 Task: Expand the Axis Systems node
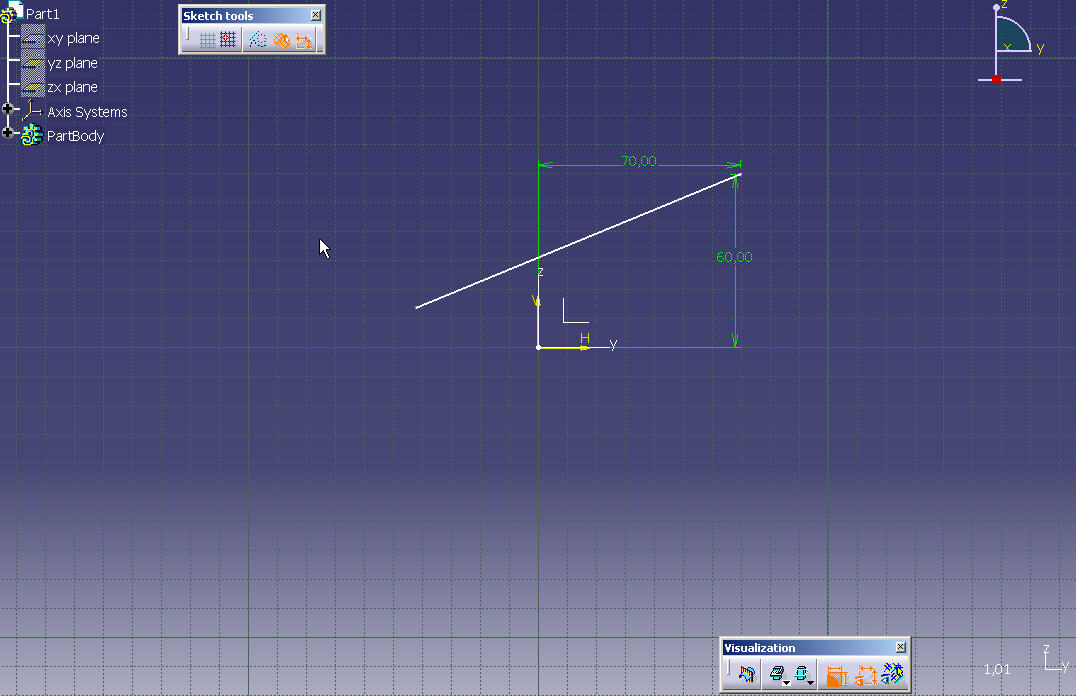pyautogui.click(x=8, y=108)
